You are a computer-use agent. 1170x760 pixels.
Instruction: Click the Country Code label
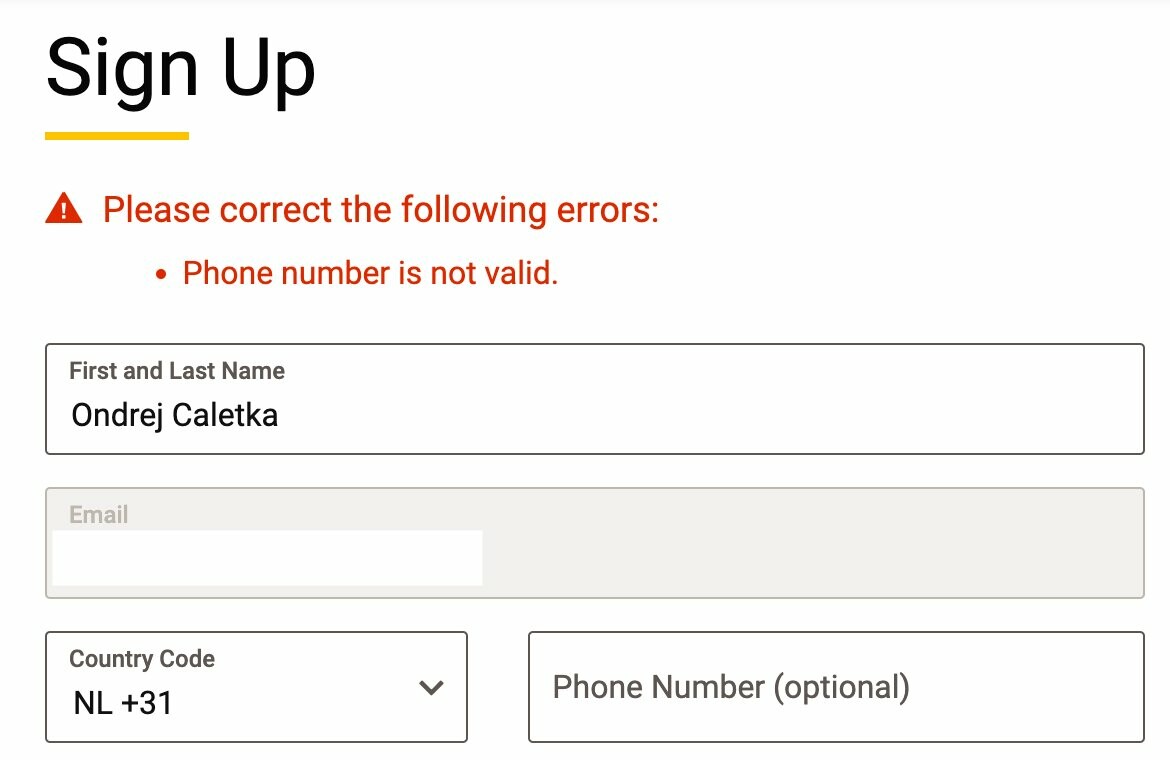[x=142, y=659]
